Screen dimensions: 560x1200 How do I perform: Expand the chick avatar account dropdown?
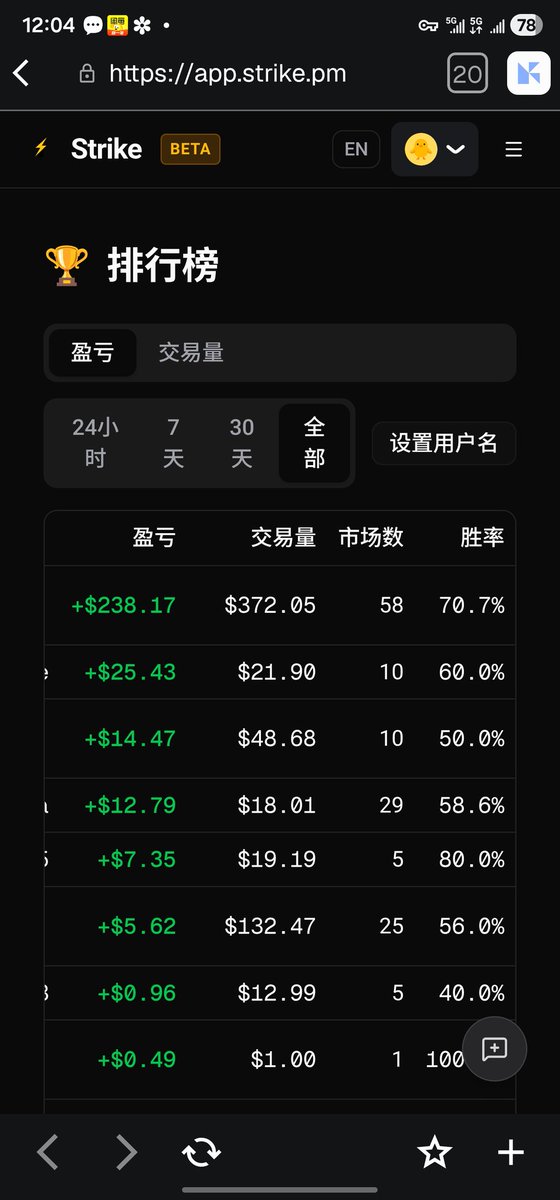point(435,149)
